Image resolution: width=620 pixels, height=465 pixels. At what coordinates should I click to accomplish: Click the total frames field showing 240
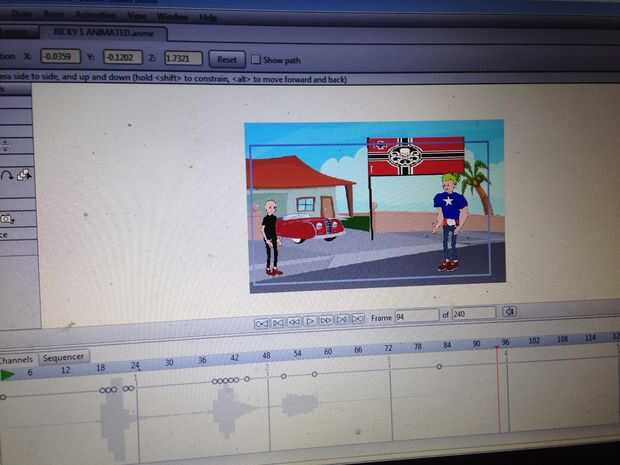tap(473, 314)
